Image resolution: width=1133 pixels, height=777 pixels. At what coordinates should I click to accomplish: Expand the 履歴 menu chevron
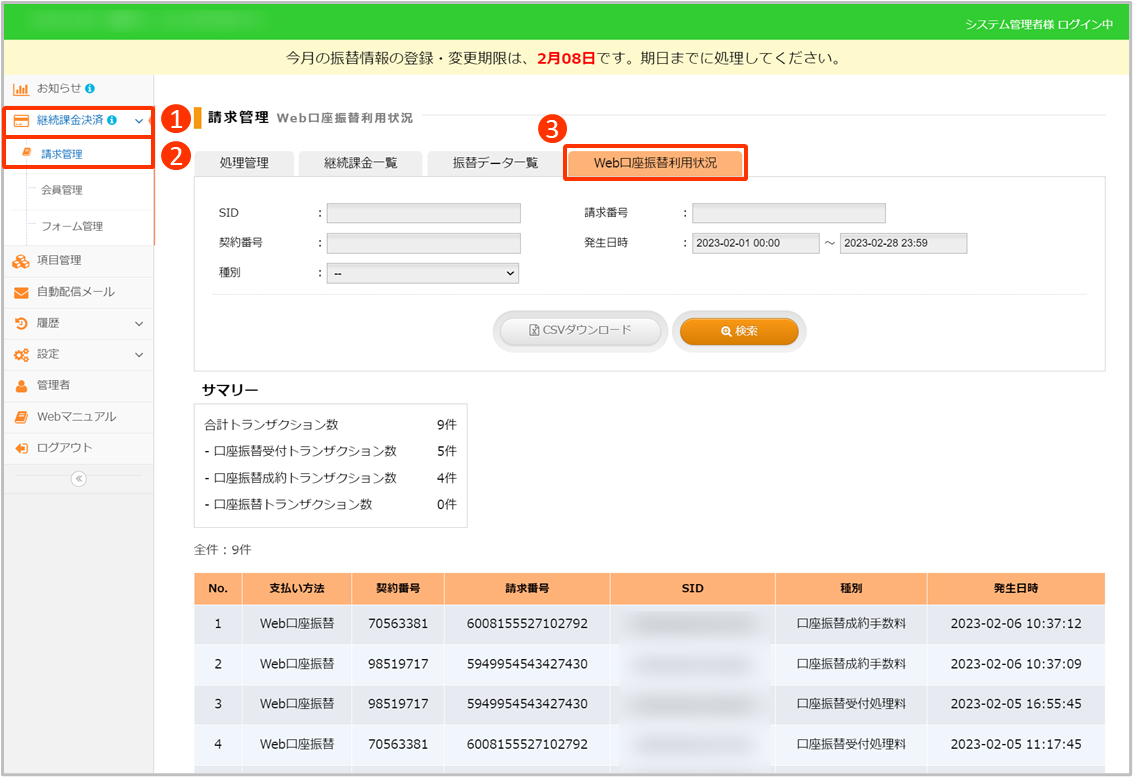[139, 324]
